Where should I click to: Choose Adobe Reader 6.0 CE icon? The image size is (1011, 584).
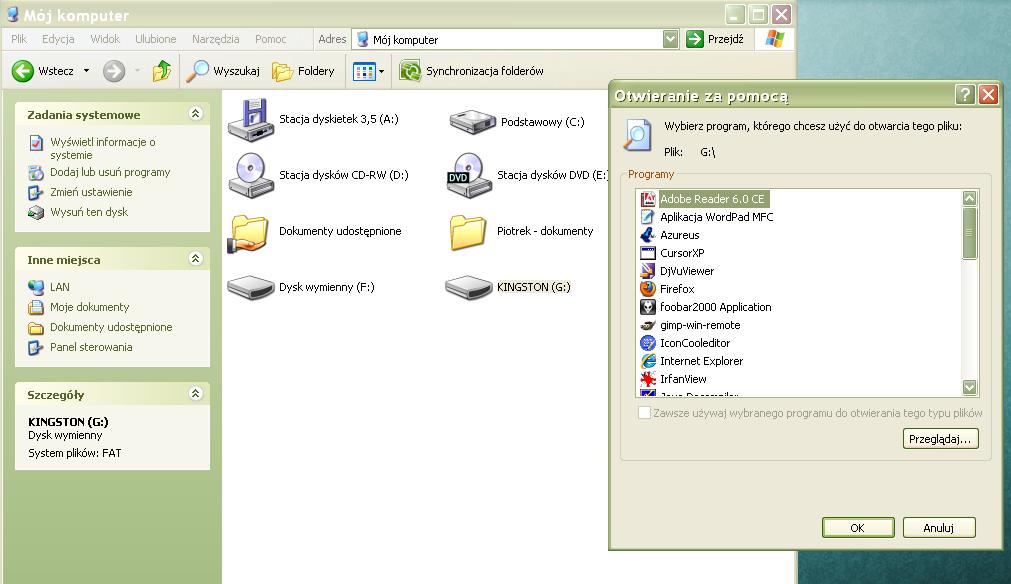click(x=648, y=199)
